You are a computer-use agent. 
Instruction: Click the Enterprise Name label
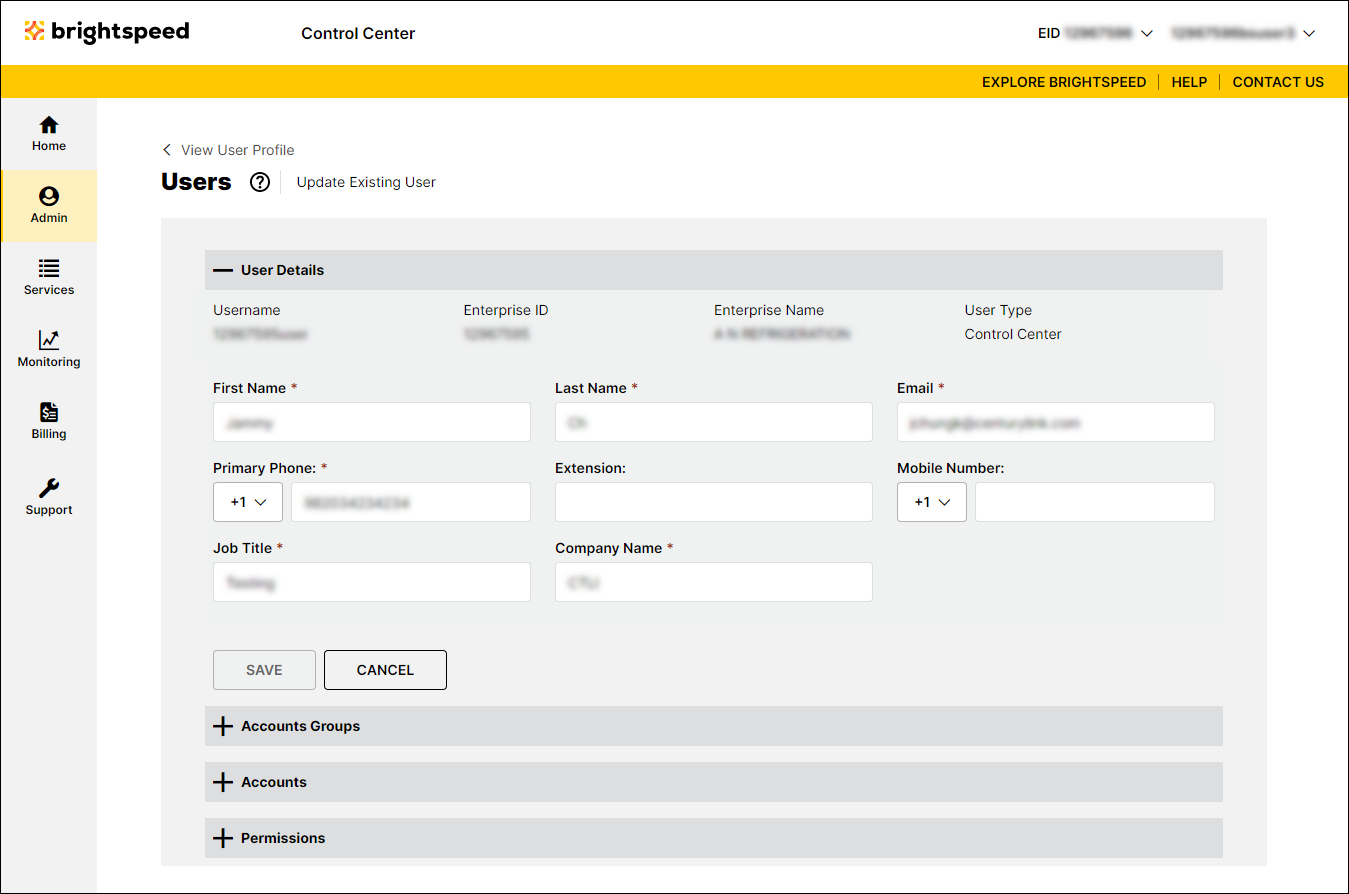point(769,310)
